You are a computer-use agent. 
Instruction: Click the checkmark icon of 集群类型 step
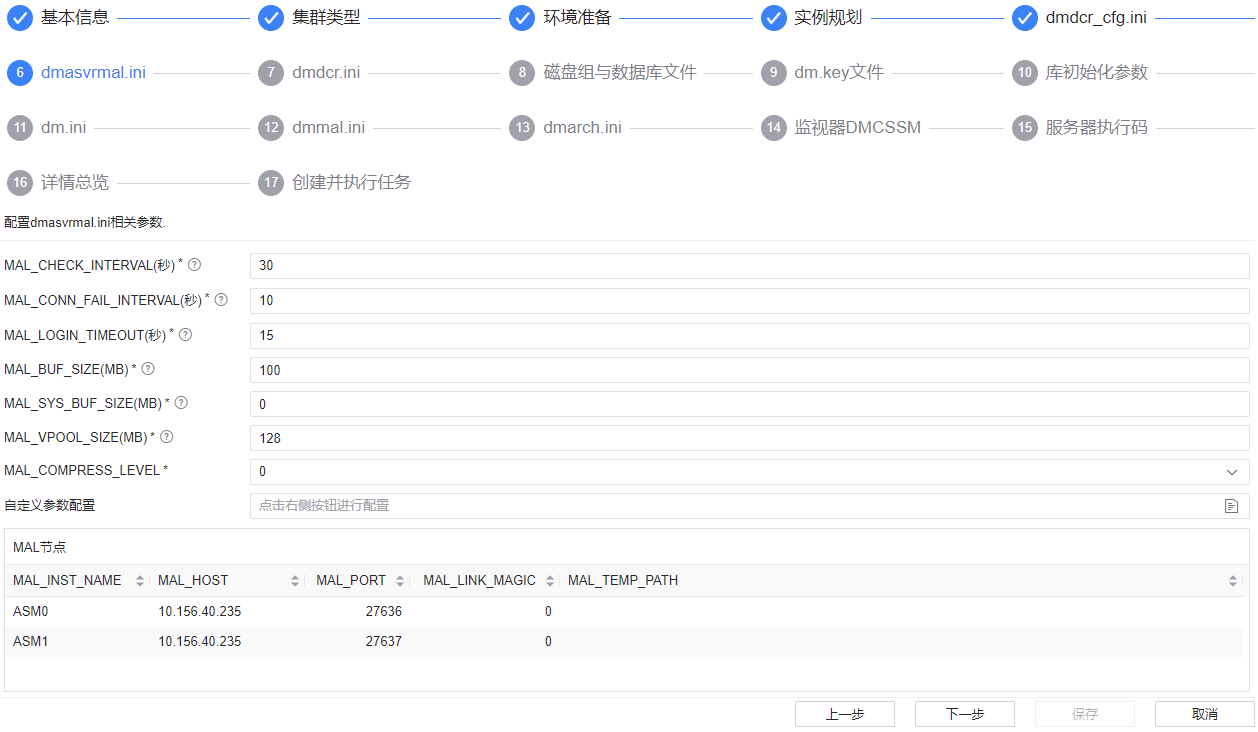coord(271,18)
